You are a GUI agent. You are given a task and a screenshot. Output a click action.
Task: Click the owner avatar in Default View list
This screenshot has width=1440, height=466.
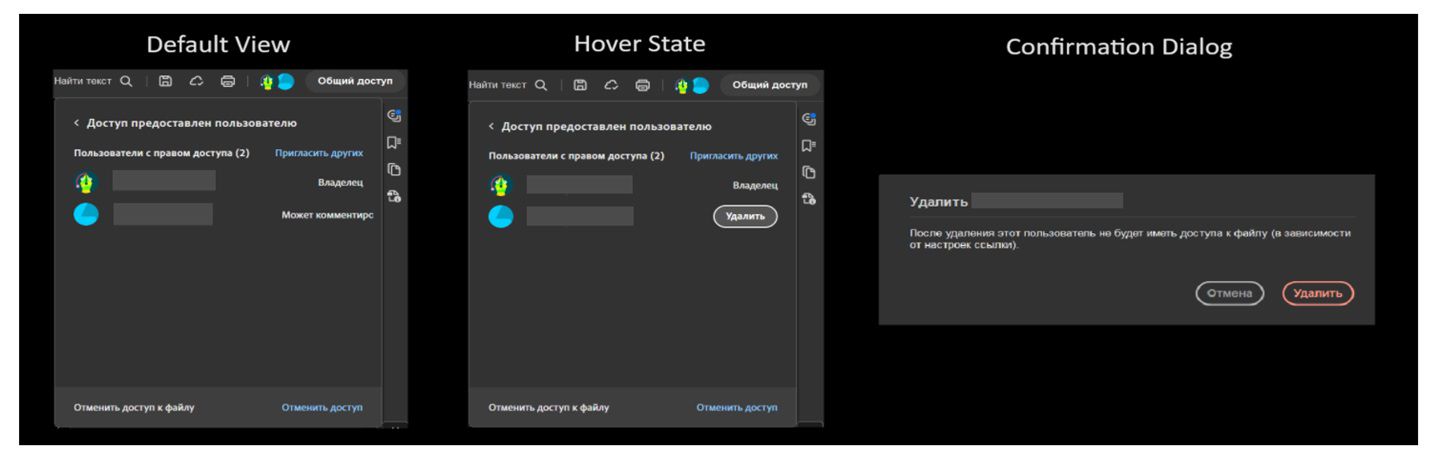pyautogui.click(x=86, y=182)
